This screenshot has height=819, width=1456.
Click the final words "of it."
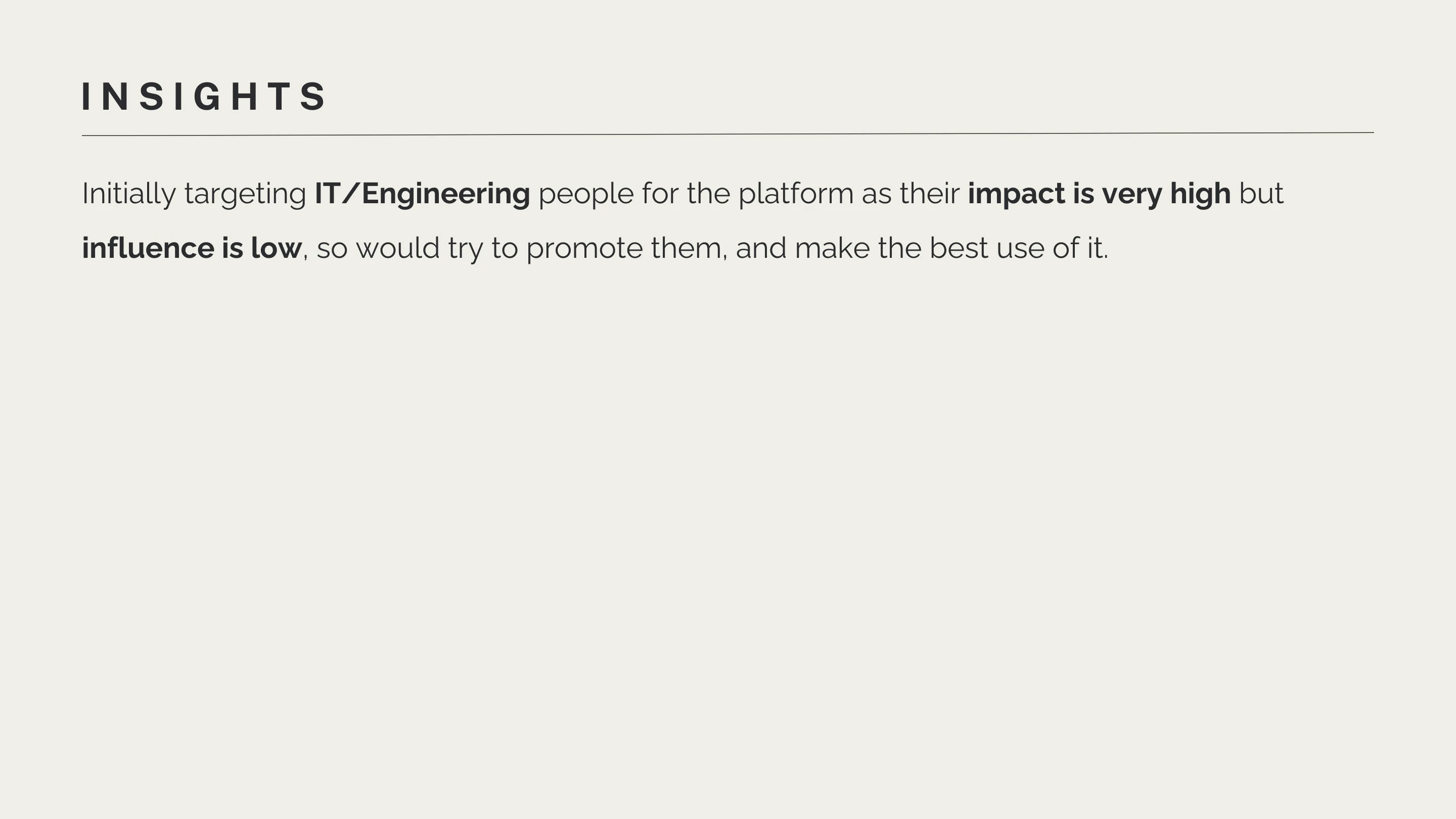pyautogui.click(x=1080, y=248)
